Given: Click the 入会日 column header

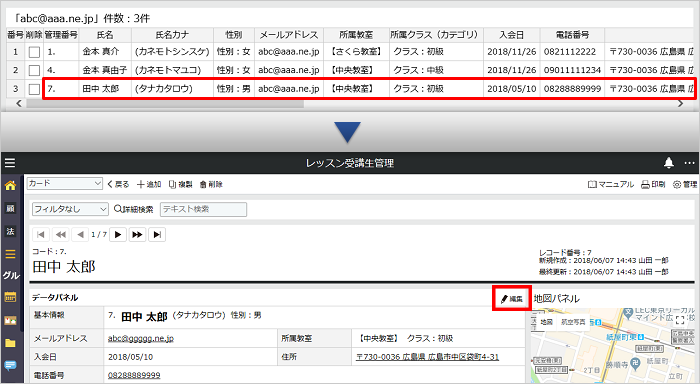Looking at the screenshot, I should coord(512,35).
